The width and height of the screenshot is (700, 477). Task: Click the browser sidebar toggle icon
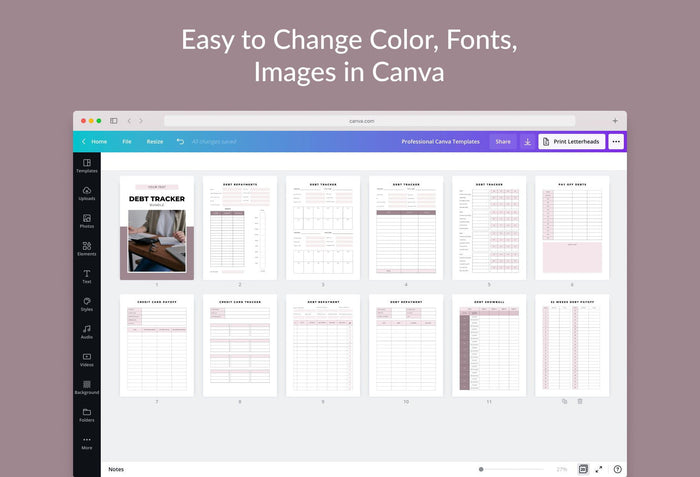(x=114, y=121)
